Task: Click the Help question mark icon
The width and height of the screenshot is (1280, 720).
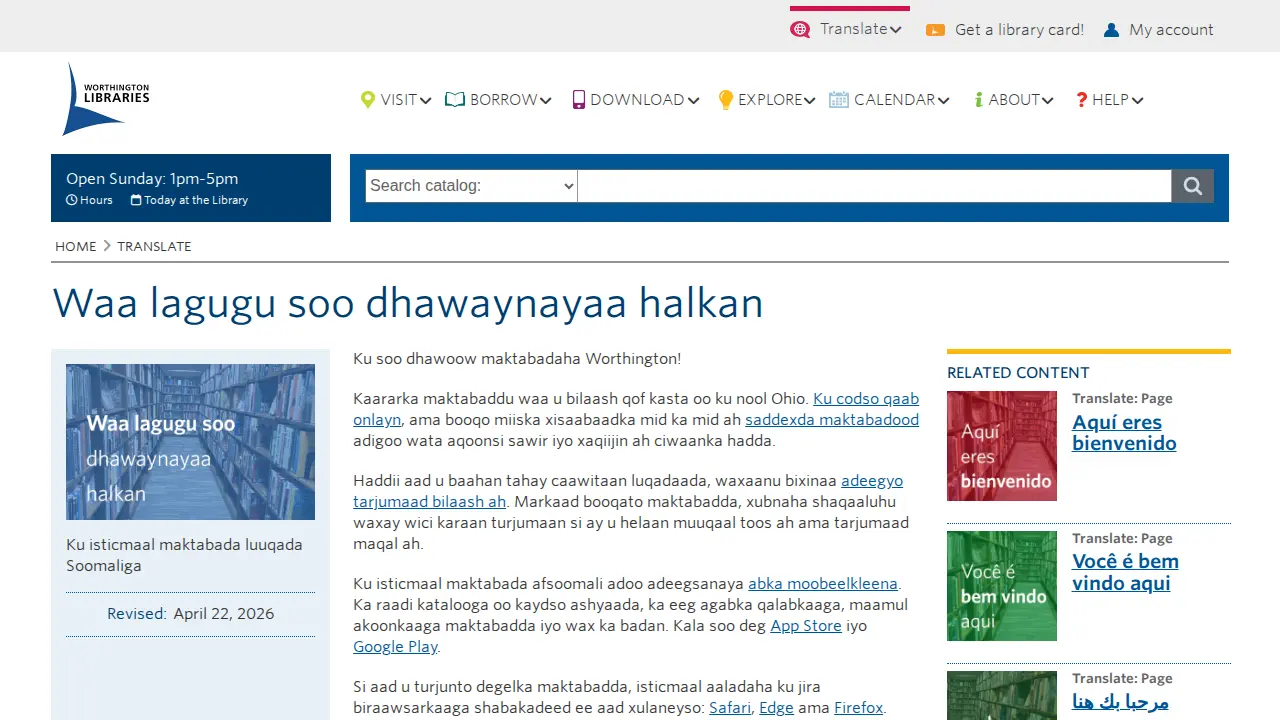Action: click(x=1081, y=100)
